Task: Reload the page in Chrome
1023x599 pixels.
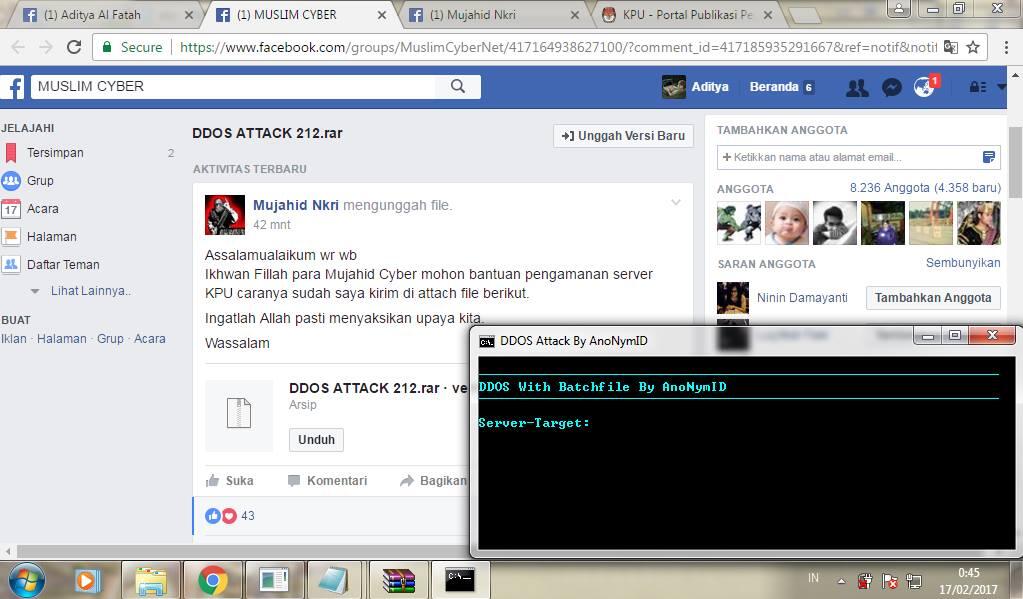Action: click(74, 47)
